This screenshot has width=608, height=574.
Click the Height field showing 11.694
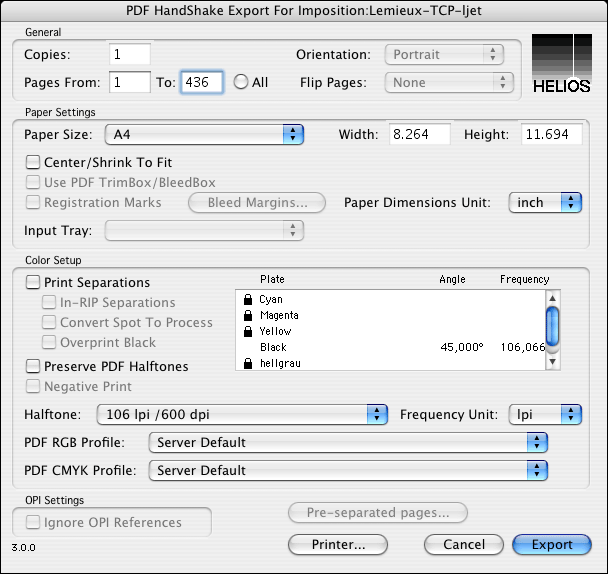point(552,134)
